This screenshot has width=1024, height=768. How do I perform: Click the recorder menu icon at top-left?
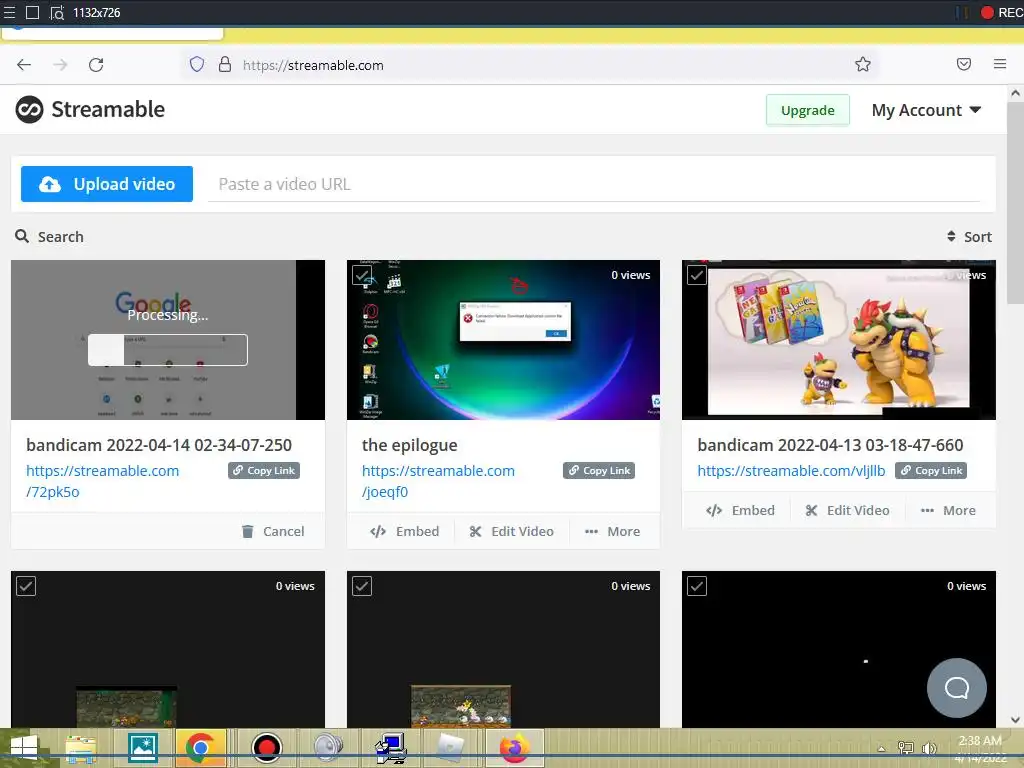click(9, 12)
